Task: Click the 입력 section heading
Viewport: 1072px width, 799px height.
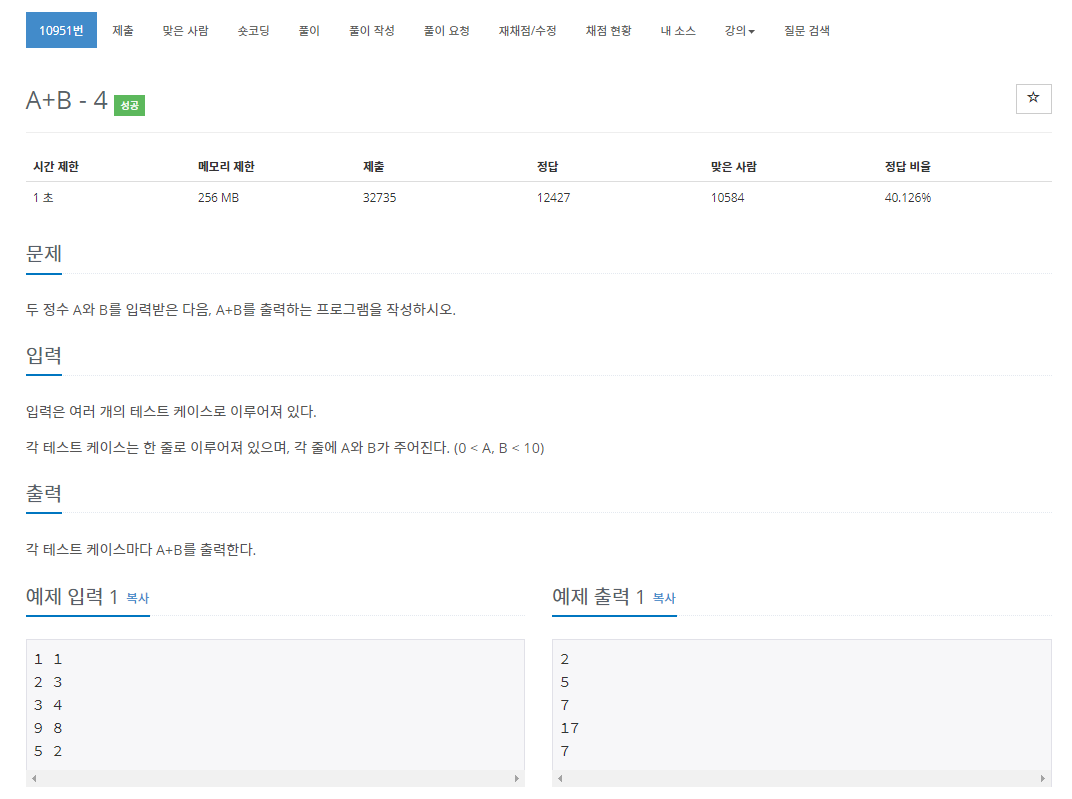Action: coord(44,355)
